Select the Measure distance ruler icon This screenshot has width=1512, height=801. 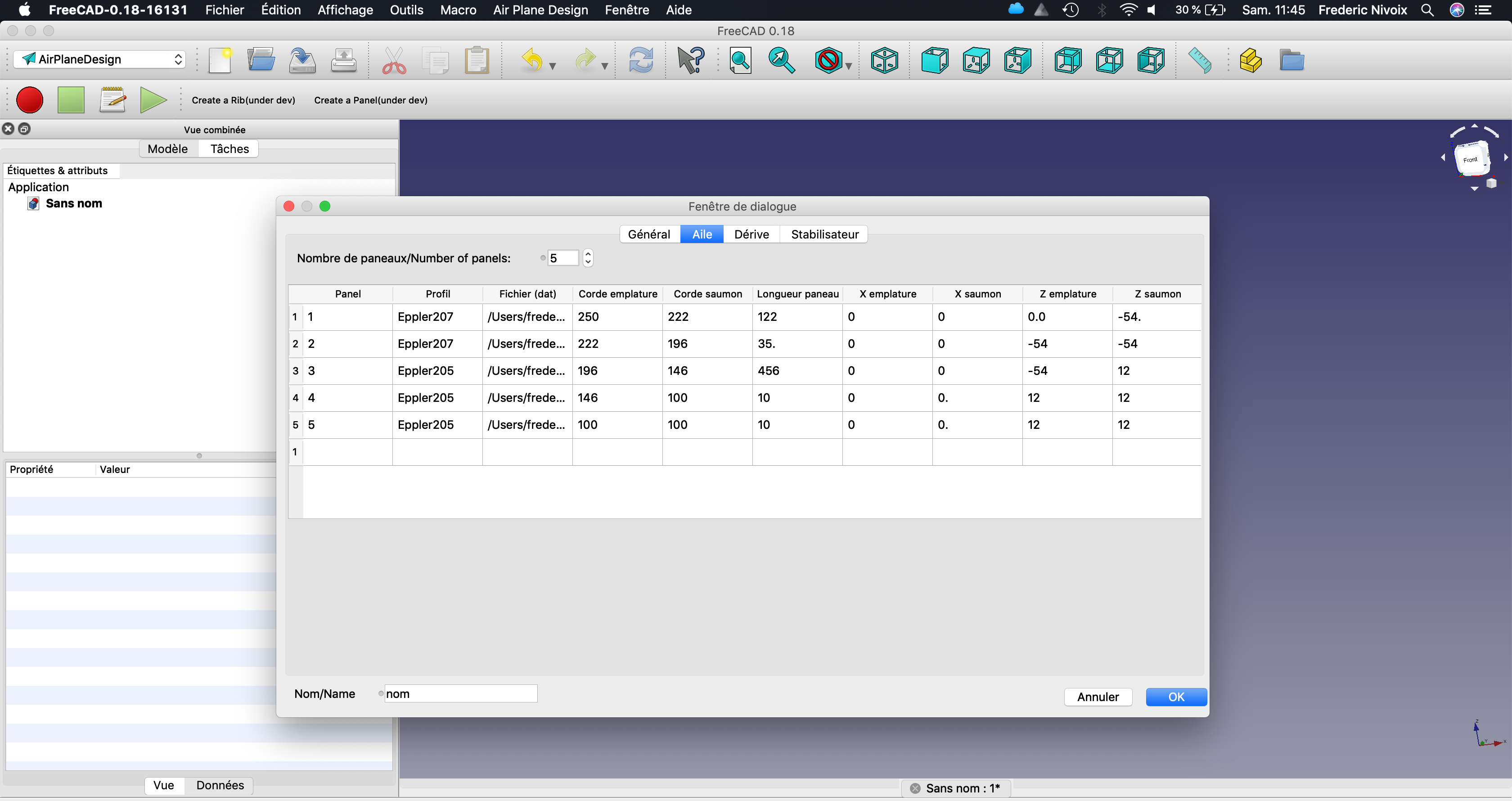tap(1199, 60)
